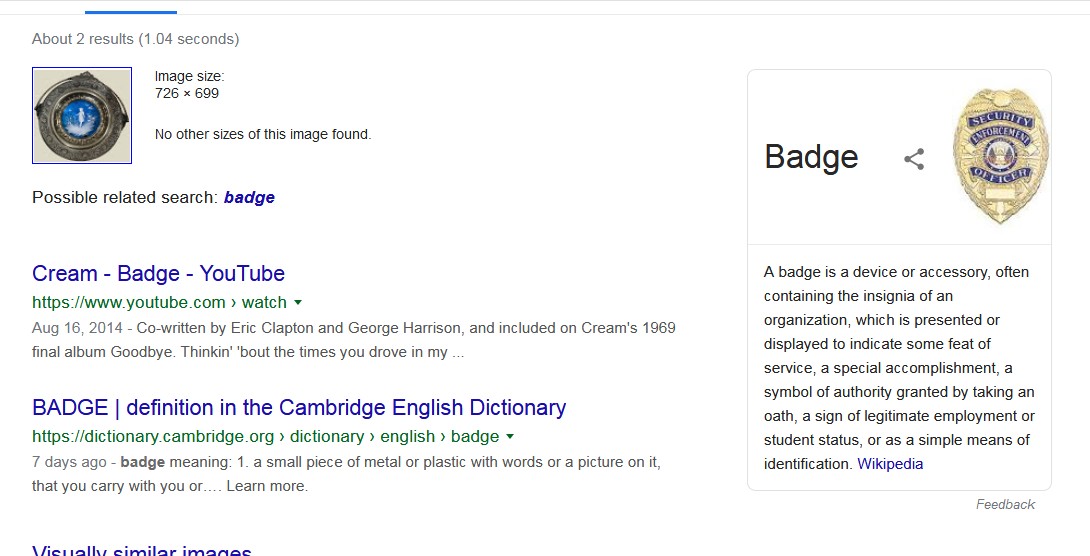Click the green dictionary.cambridge.org breadcrumb URL
Viewport: 1090px width, 556px height.
265,437
